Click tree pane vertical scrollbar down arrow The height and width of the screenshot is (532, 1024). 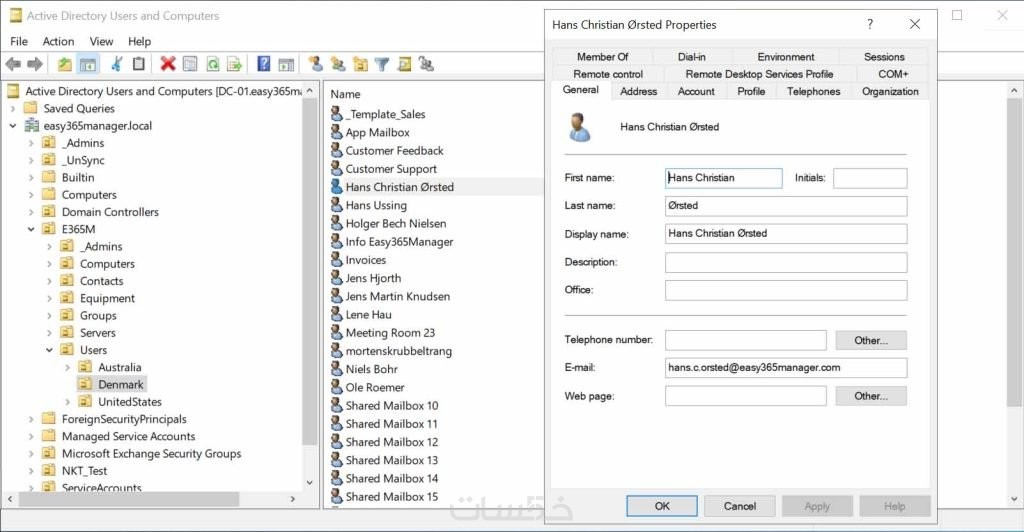click(310, 482)
